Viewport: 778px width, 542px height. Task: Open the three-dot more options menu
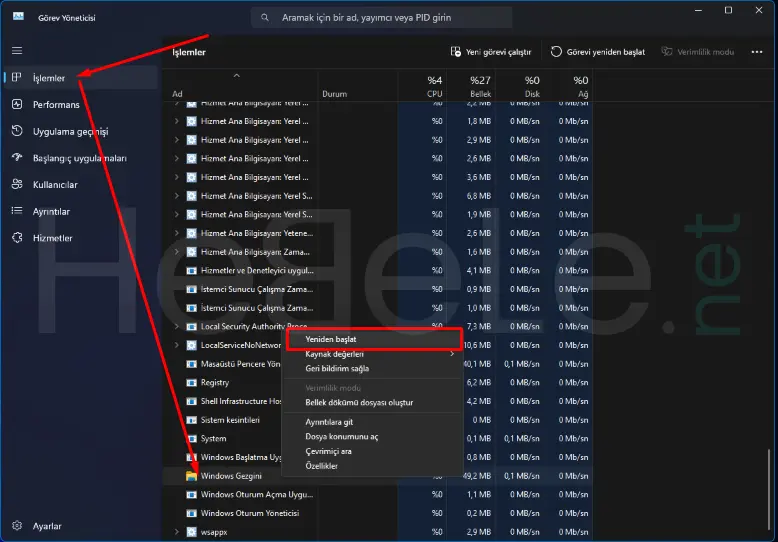click(757, 52)
